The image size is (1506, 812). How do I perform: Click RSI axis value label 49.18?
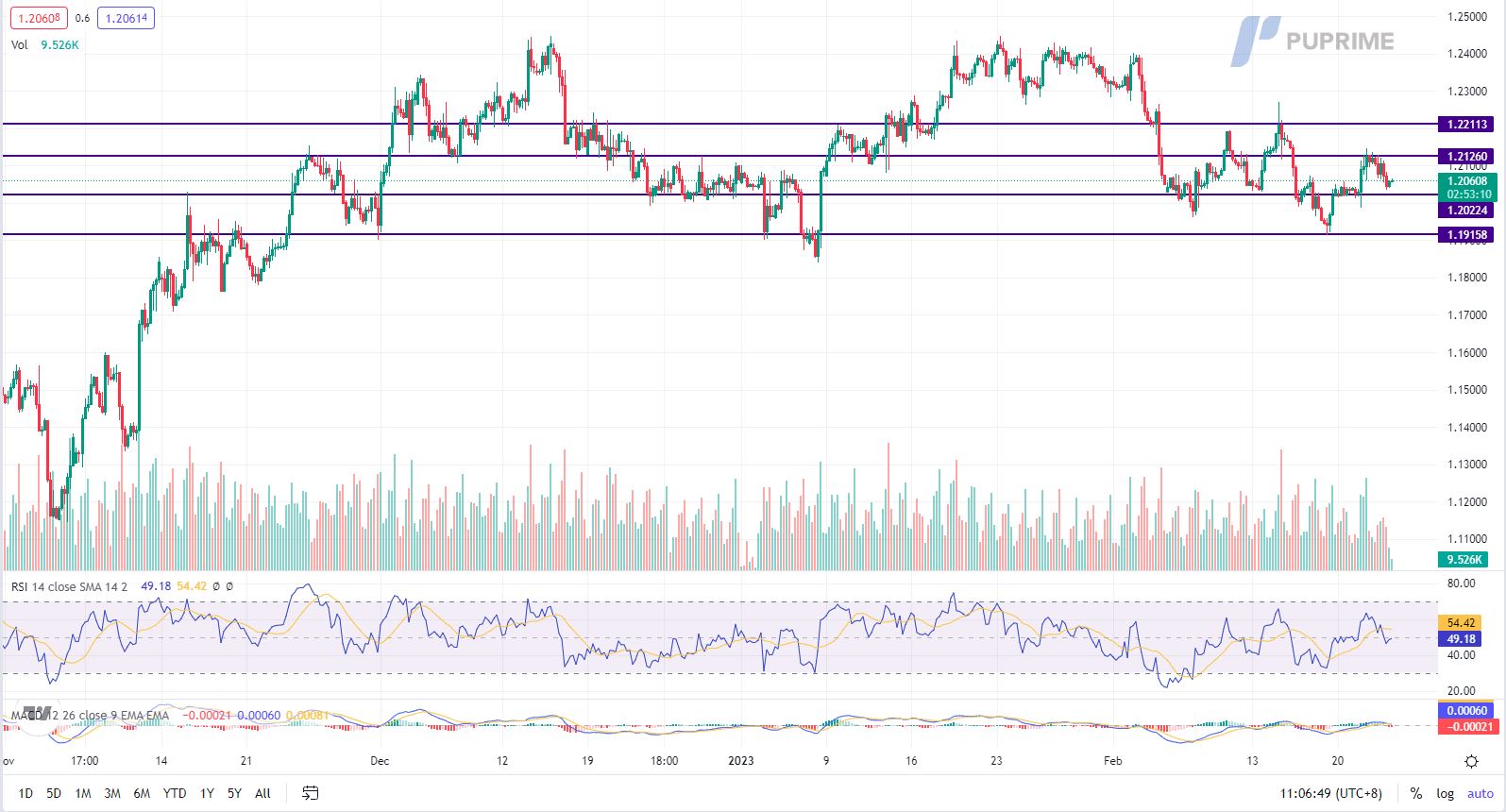pyautogui.click(x=1460, y=639)
